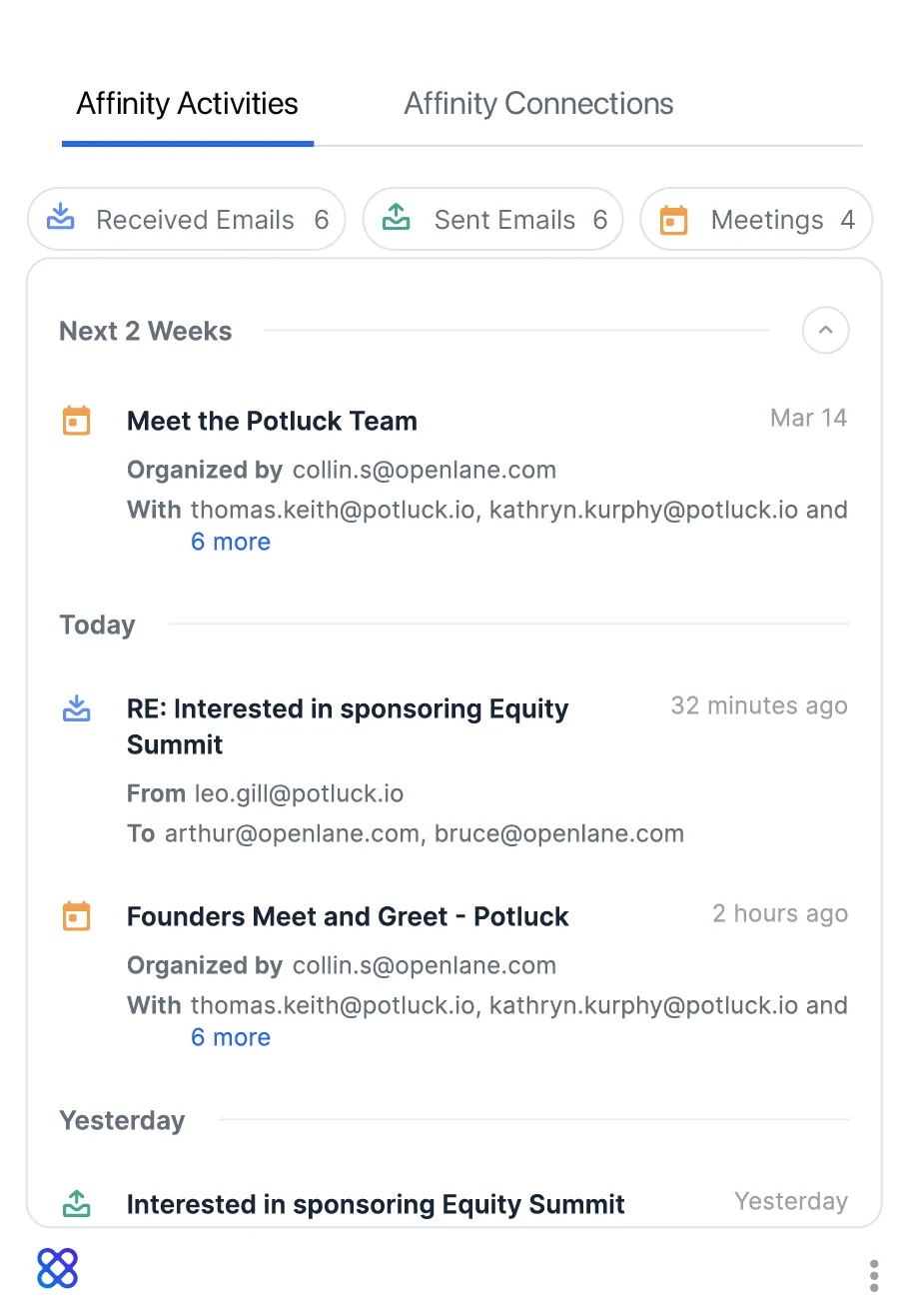
Task: Open the three-dot overflow menu
Action: point(873,1275)
